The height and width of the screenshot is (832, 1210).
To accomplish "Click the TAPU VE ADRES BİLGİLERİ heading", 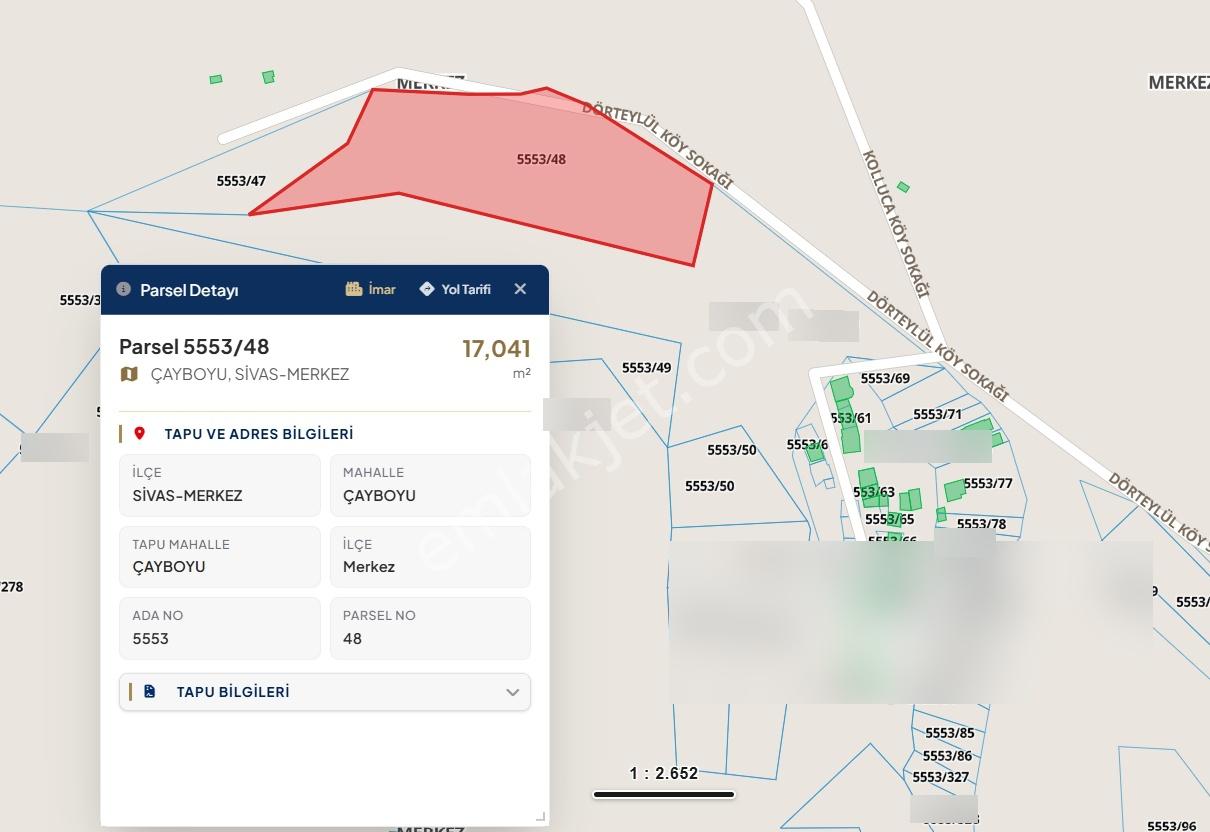I will pos(259,434).
